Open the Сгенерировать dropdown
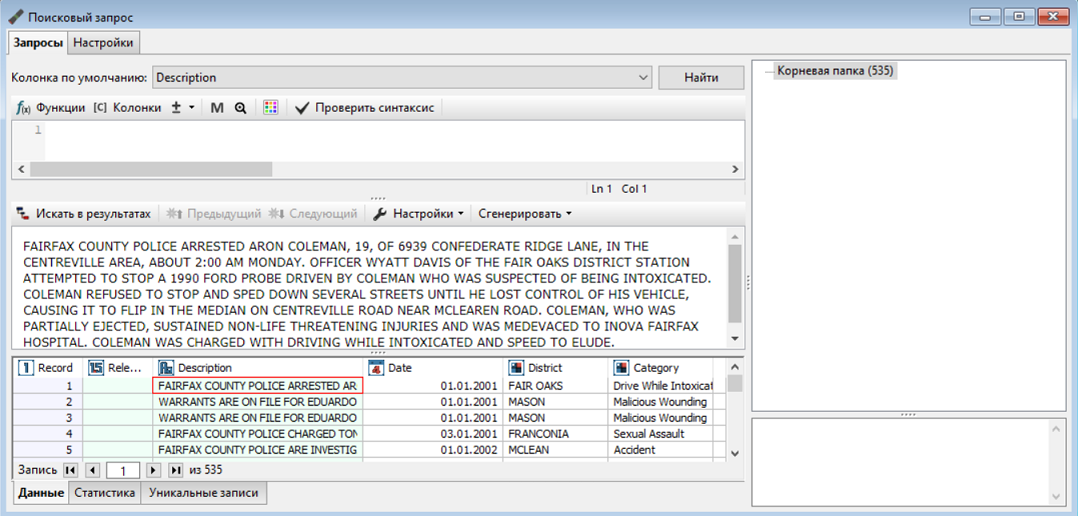 pos(525,214)
